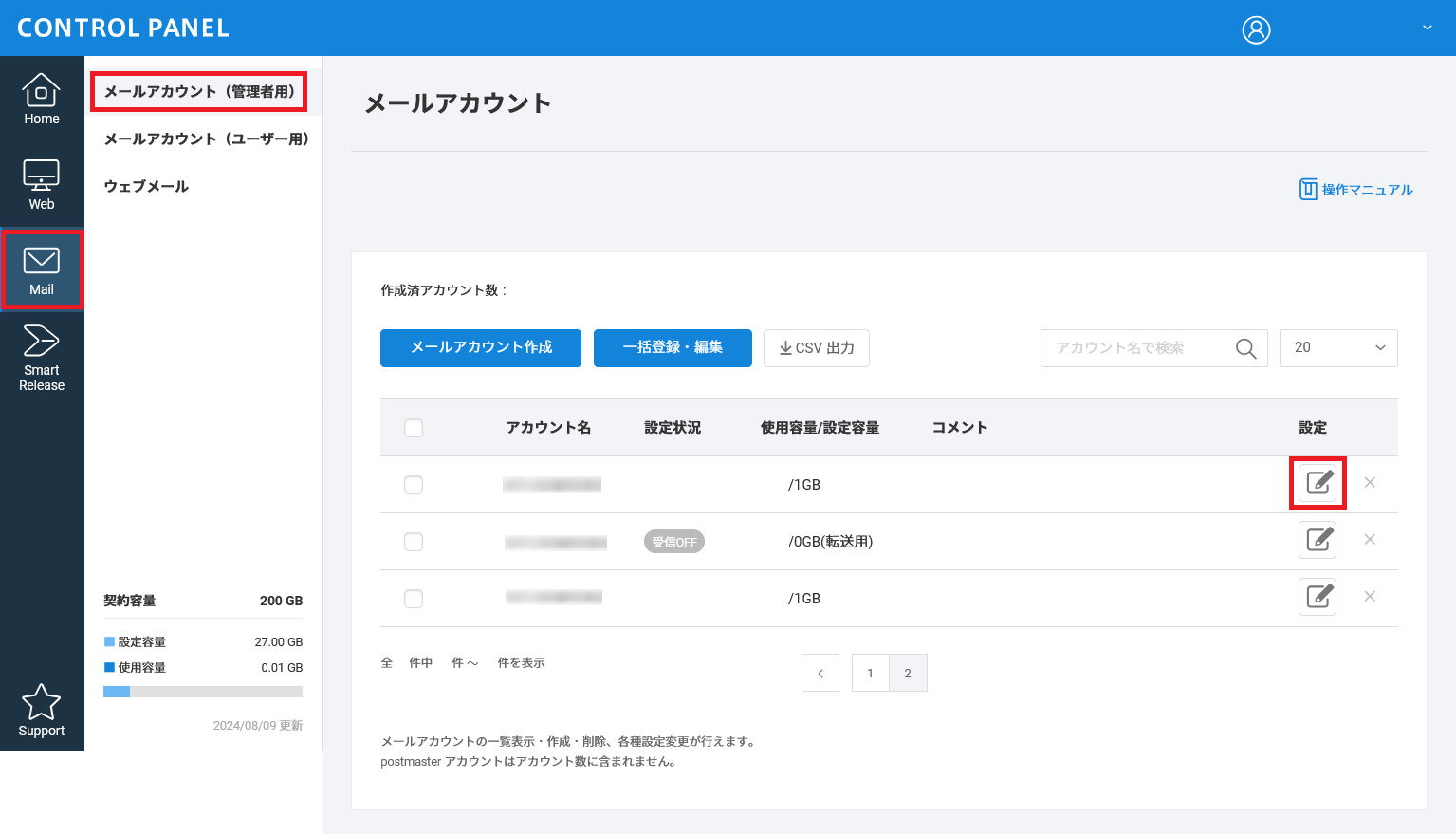This screenshot has height=834, width=1456.
Task: Click the メールアカウント作成 button
Action: [481, 348]
